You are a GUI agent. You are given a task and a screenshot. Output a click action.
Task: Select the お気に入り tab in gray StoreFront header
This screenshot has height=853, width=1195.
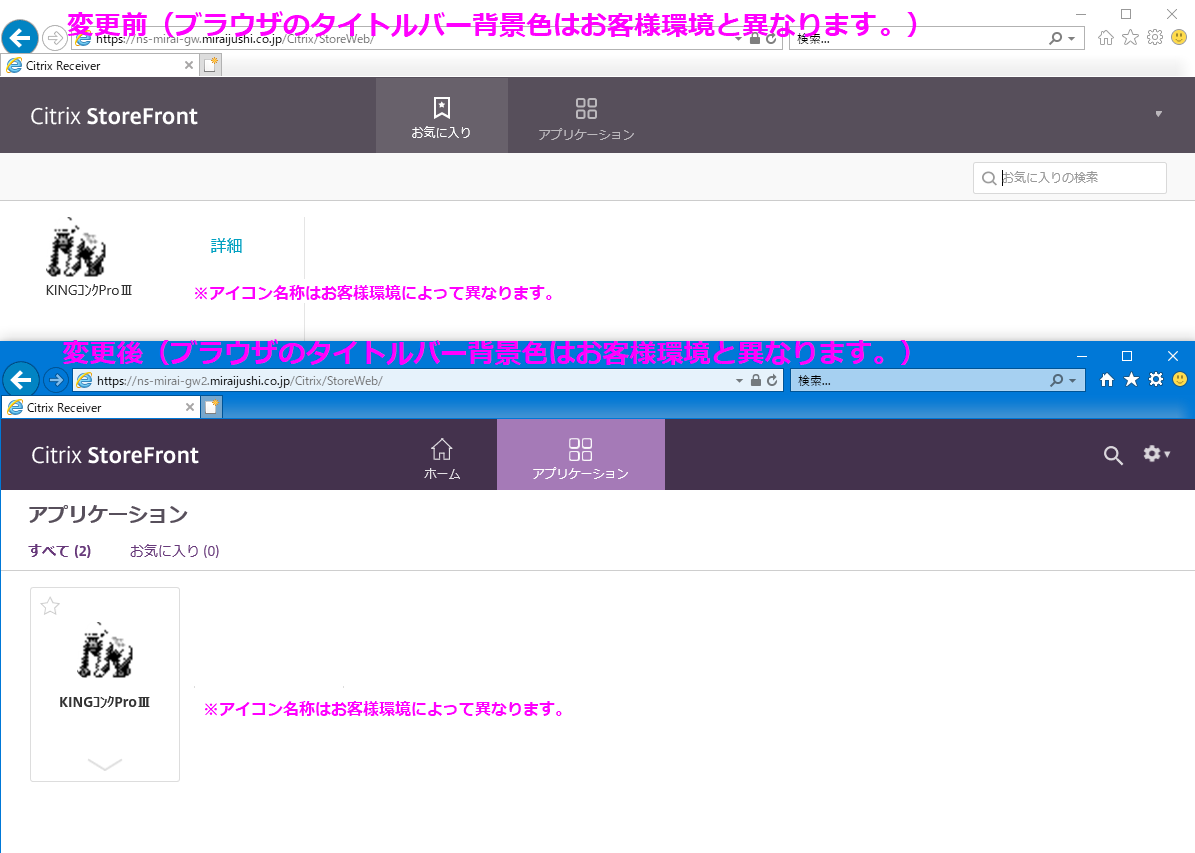pyautogui.click(x=441, y=116)
